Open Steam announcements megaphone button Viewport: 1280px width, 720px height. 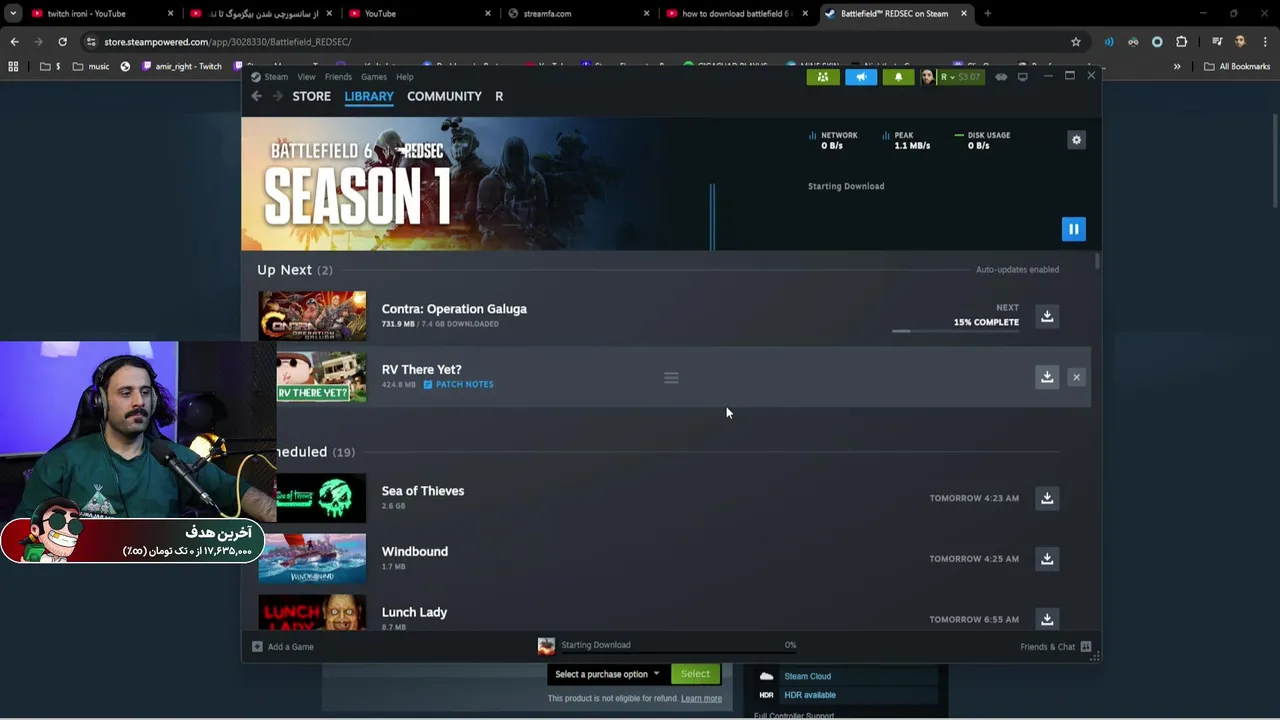860,77
